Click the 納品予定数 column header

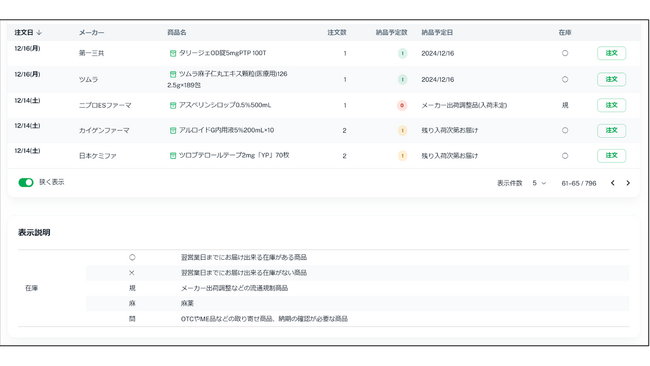tap(391, 32)
